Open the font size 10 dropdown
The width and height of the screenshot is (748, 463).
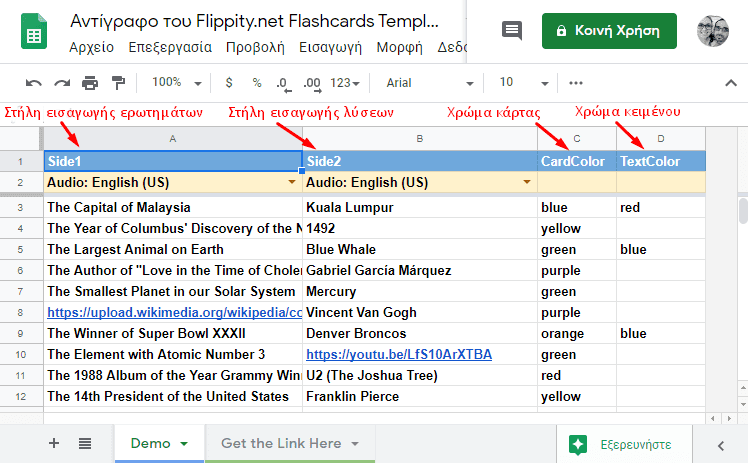pos(523,83)
